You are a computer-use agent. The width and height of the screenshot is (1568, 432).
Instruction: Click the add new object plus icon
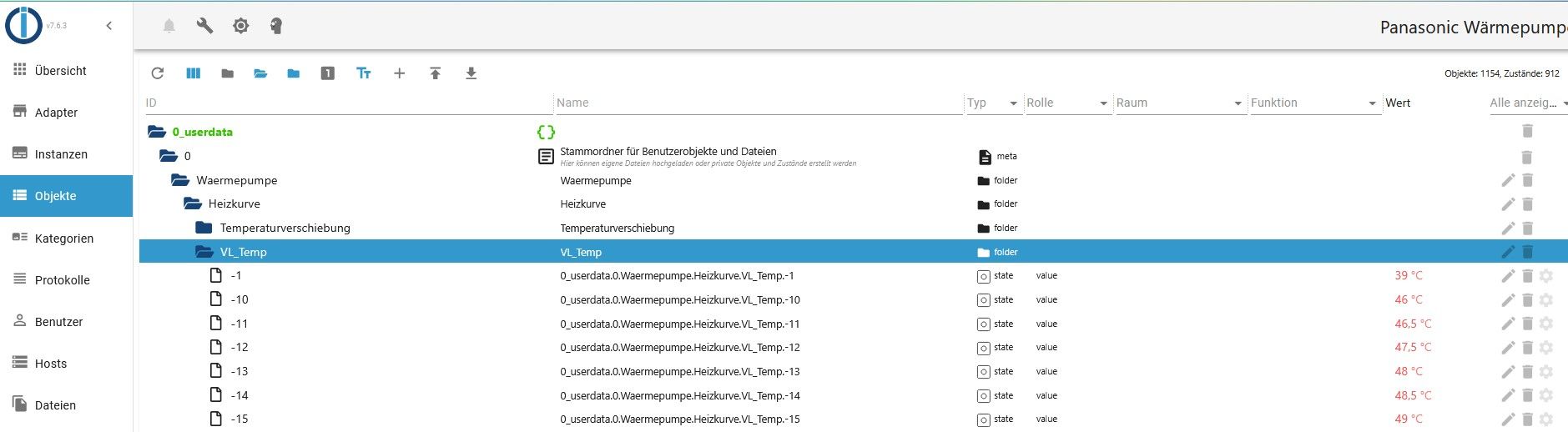(x=399, y=73)
